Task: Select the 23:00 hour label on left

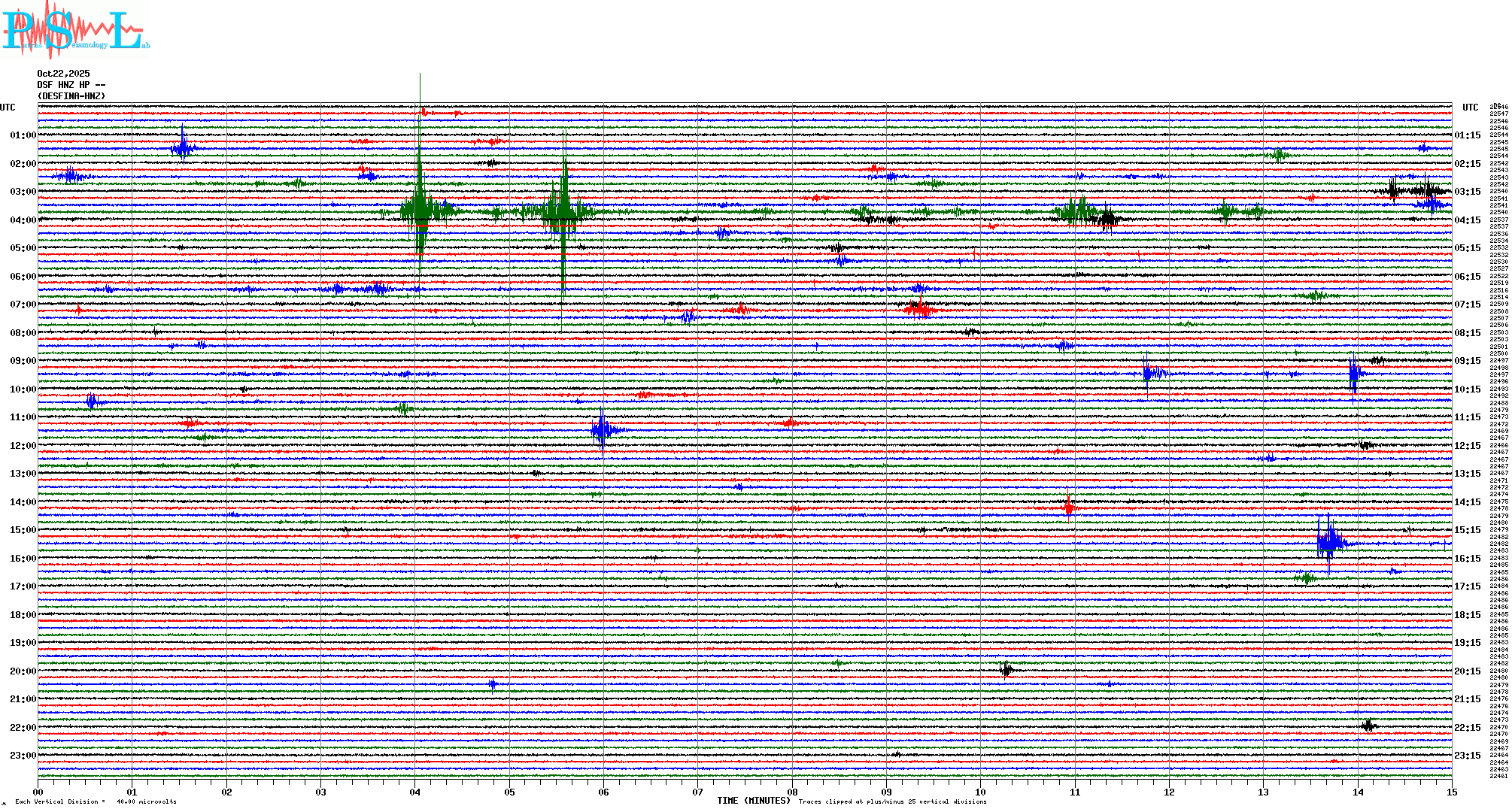Action: click(23, 756)
